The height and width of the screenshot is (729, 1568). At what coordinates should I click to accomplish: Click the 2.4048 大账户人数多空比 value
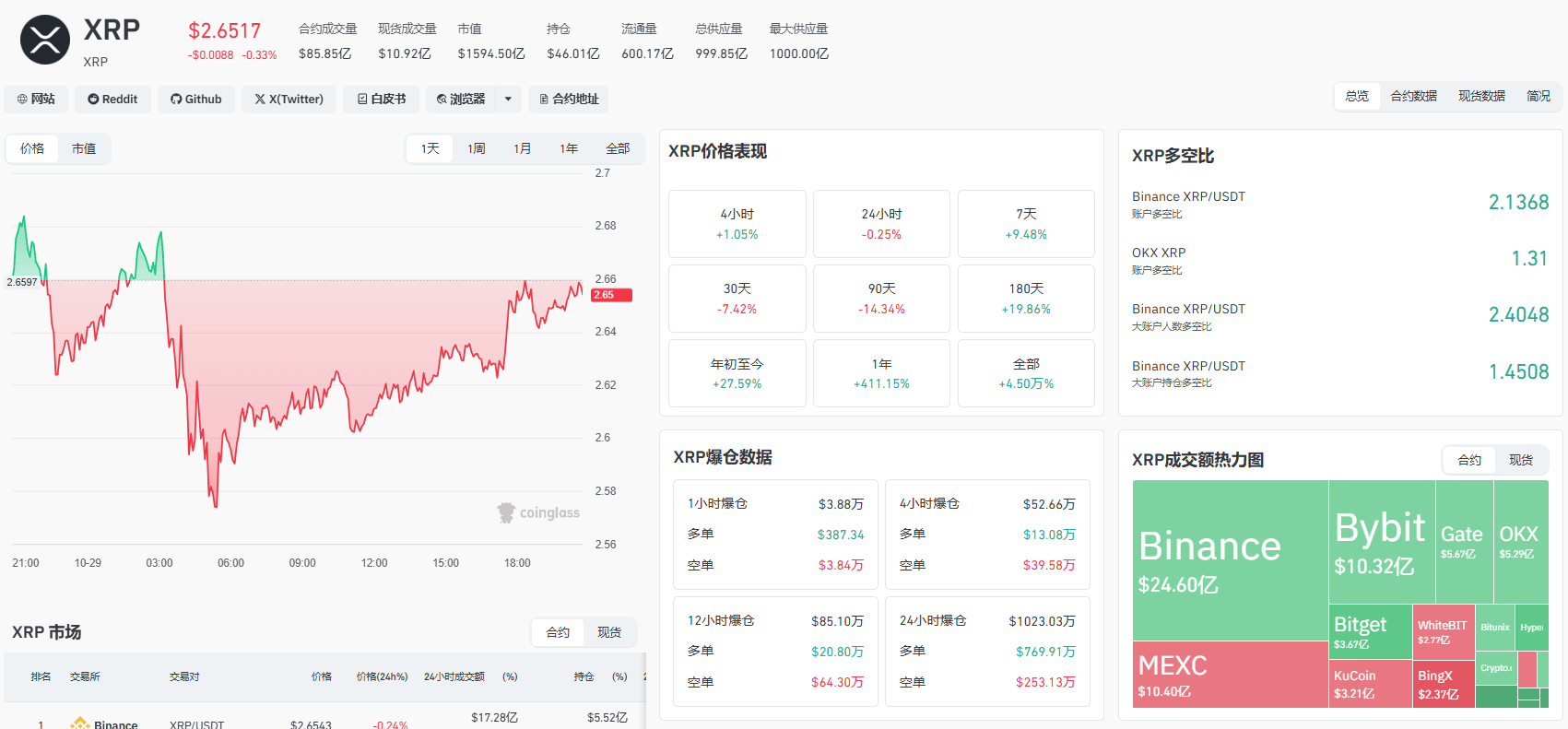click(x=1518, y=314)
